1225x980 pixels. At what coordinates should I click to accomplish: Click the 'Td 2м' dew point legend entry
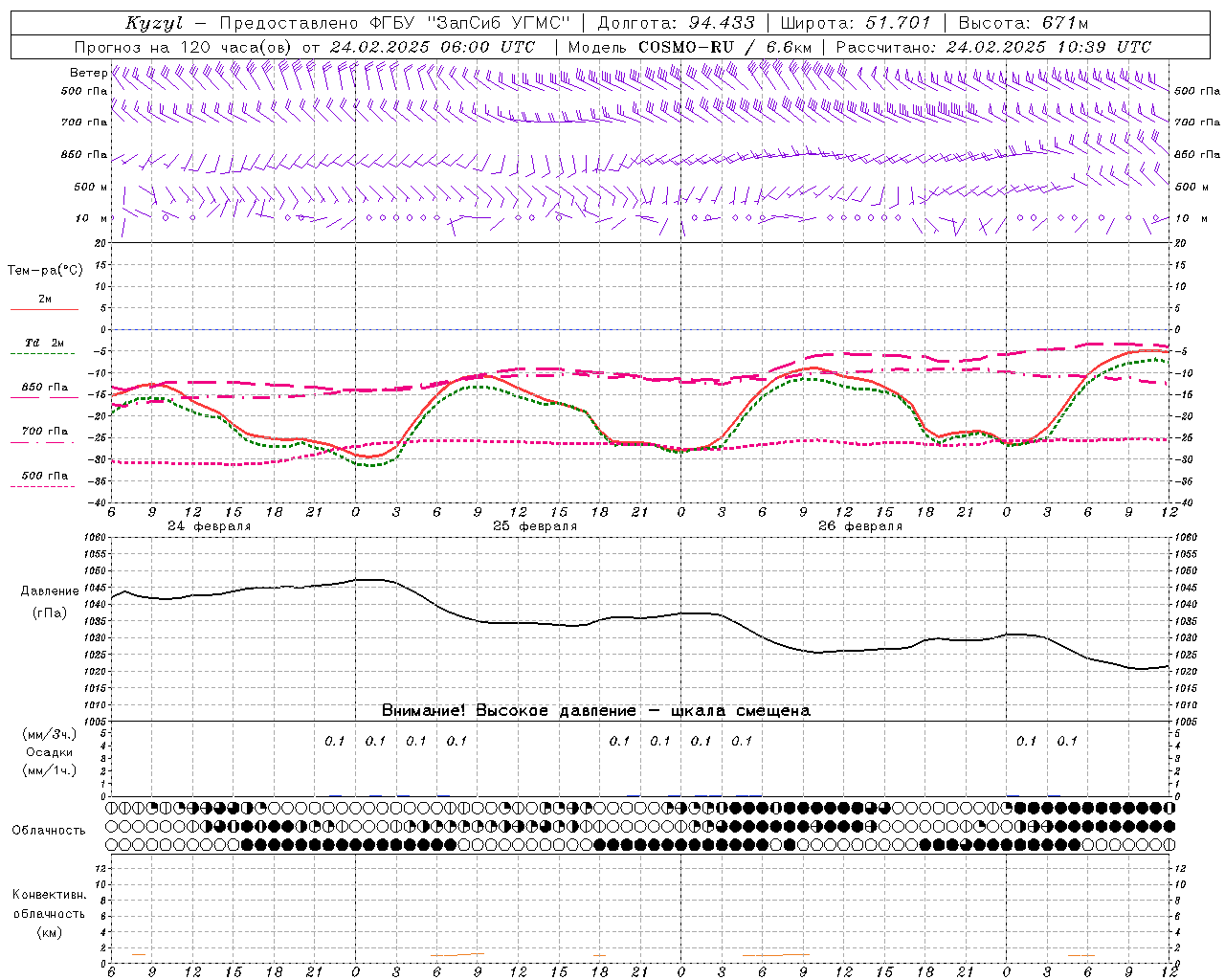tap(45, 343)
